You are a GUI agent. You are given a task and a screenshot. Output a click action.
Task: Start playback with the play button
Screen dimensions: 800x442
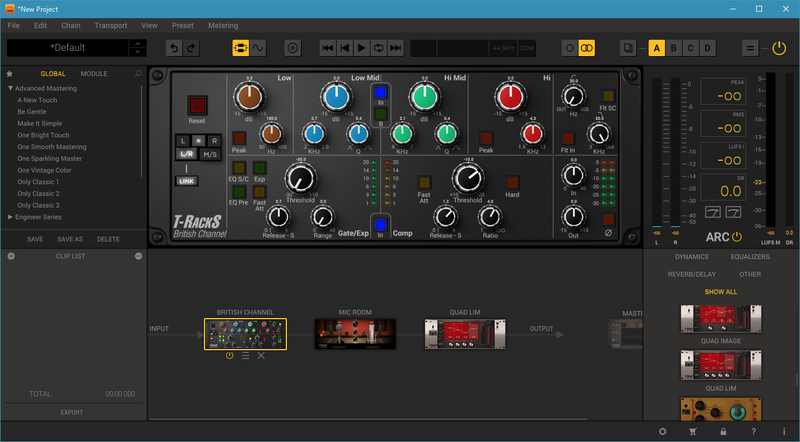(362, 48)
